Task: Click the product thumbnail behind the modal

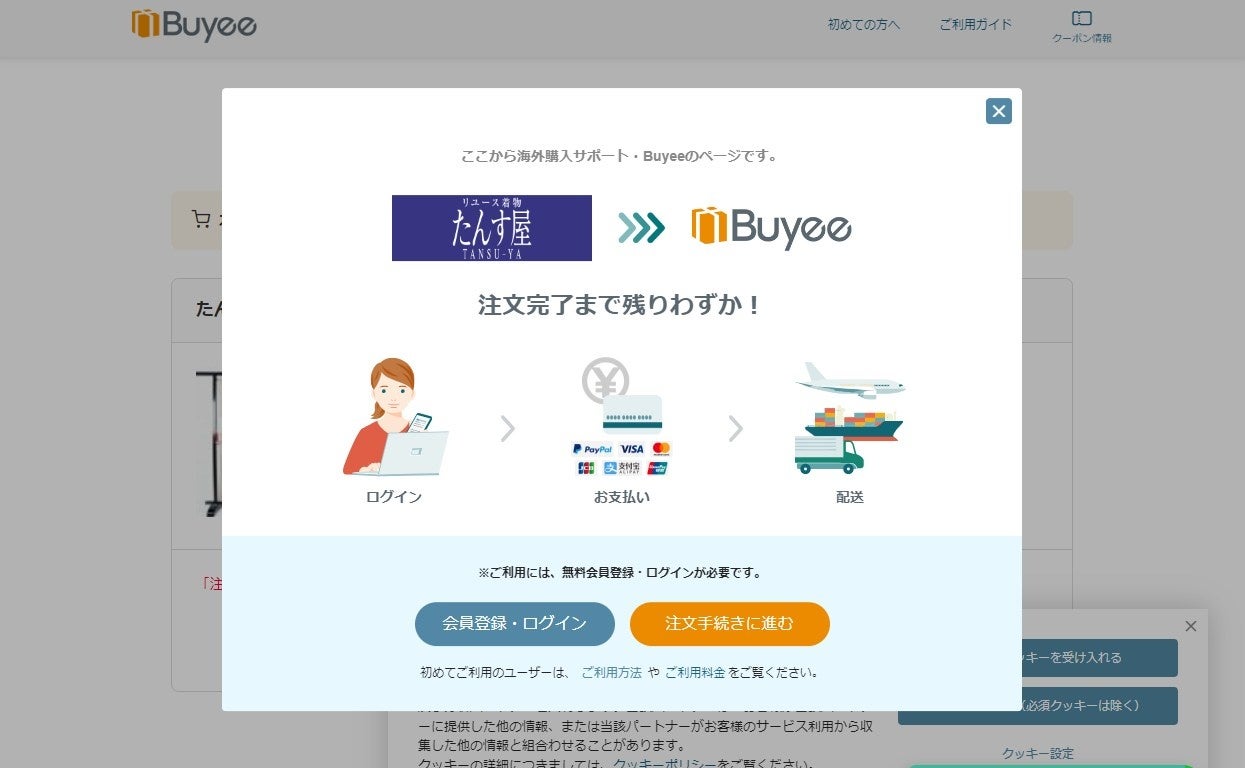Action: 209,443
